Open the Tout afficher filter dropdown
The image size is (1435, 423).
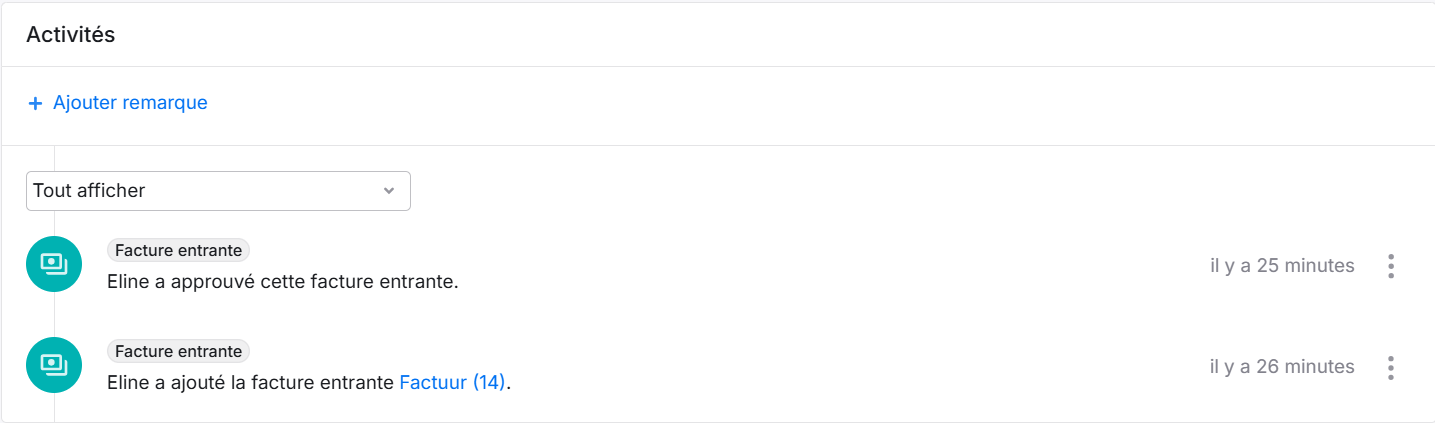point(218,191)
